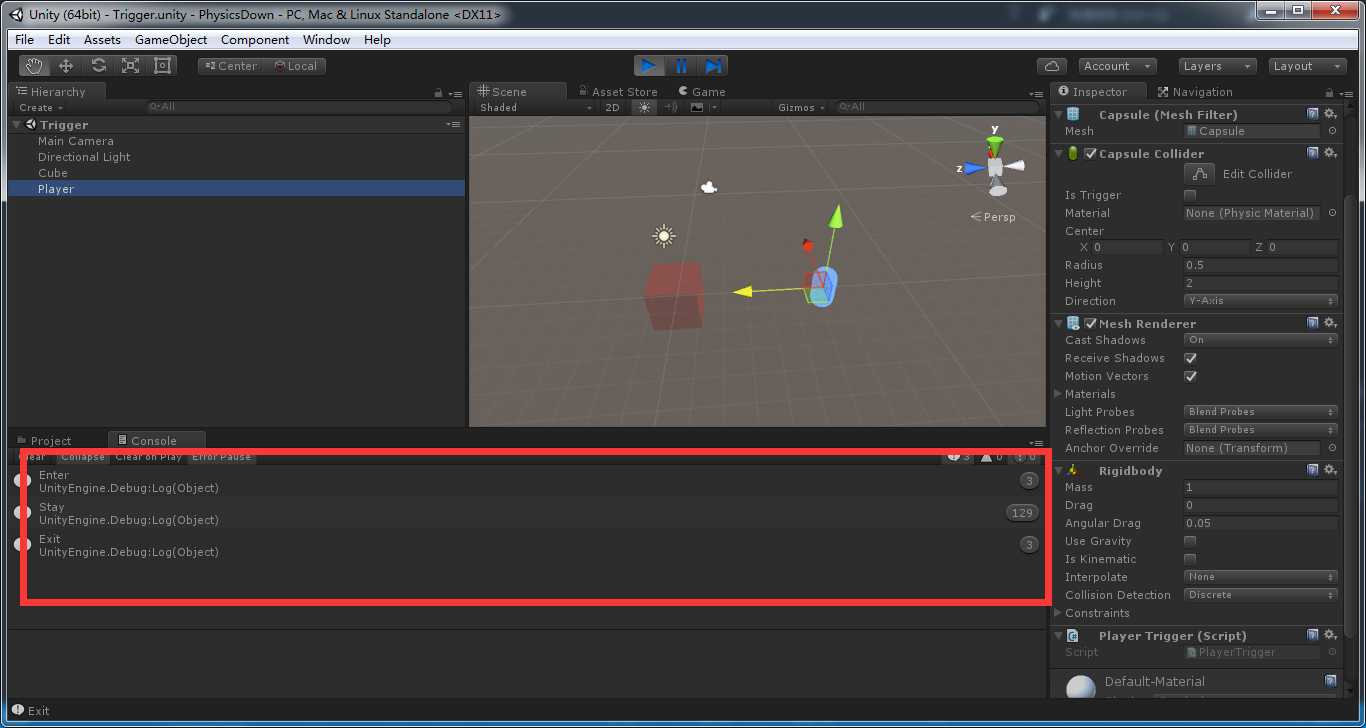Screen dimensions: 1366x728
Task: Toggle Local coordinate space button
Action: point(294,66)
